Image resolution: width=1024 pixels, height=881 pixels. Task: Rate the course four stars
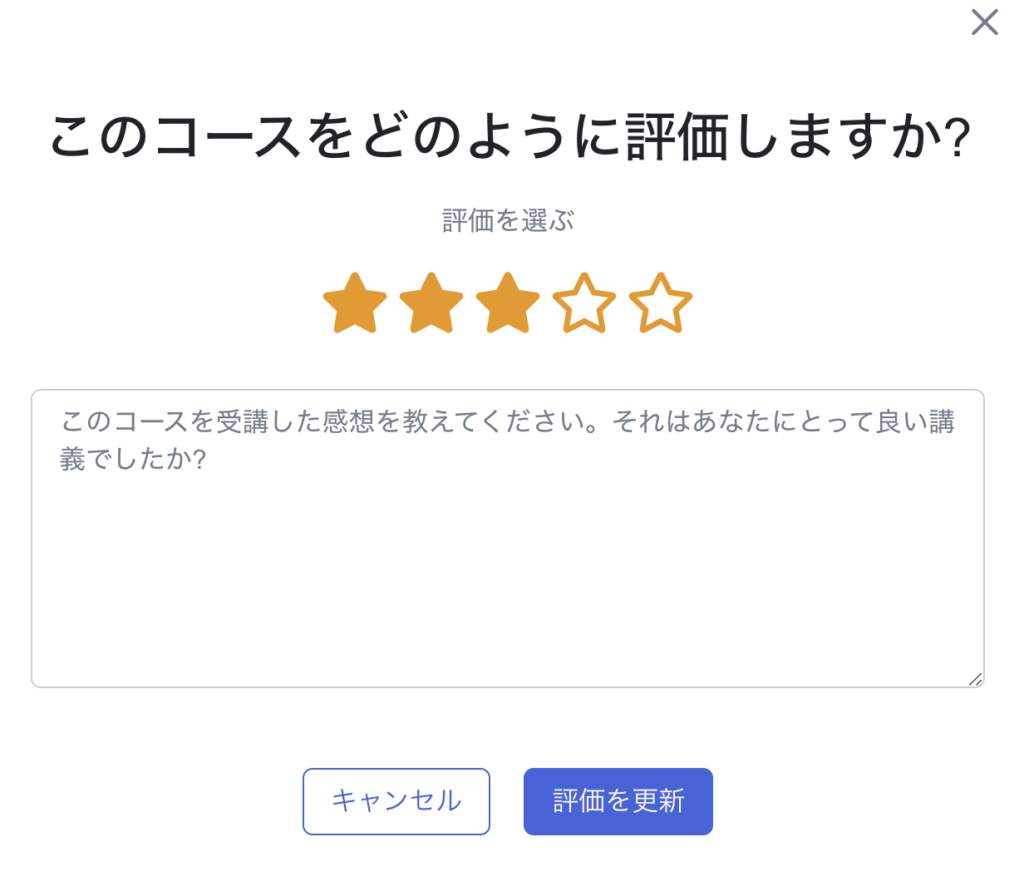pos(584,304)
